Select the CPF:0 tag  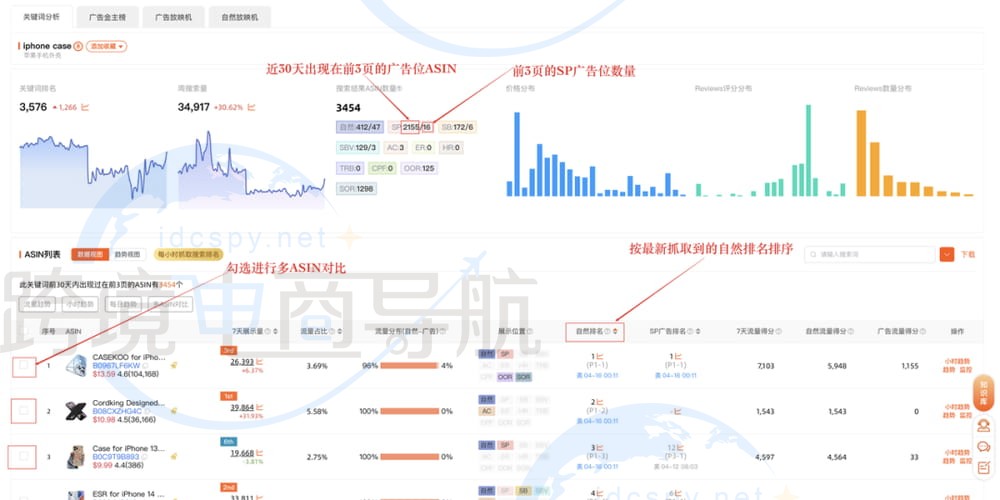coord(382,168)
